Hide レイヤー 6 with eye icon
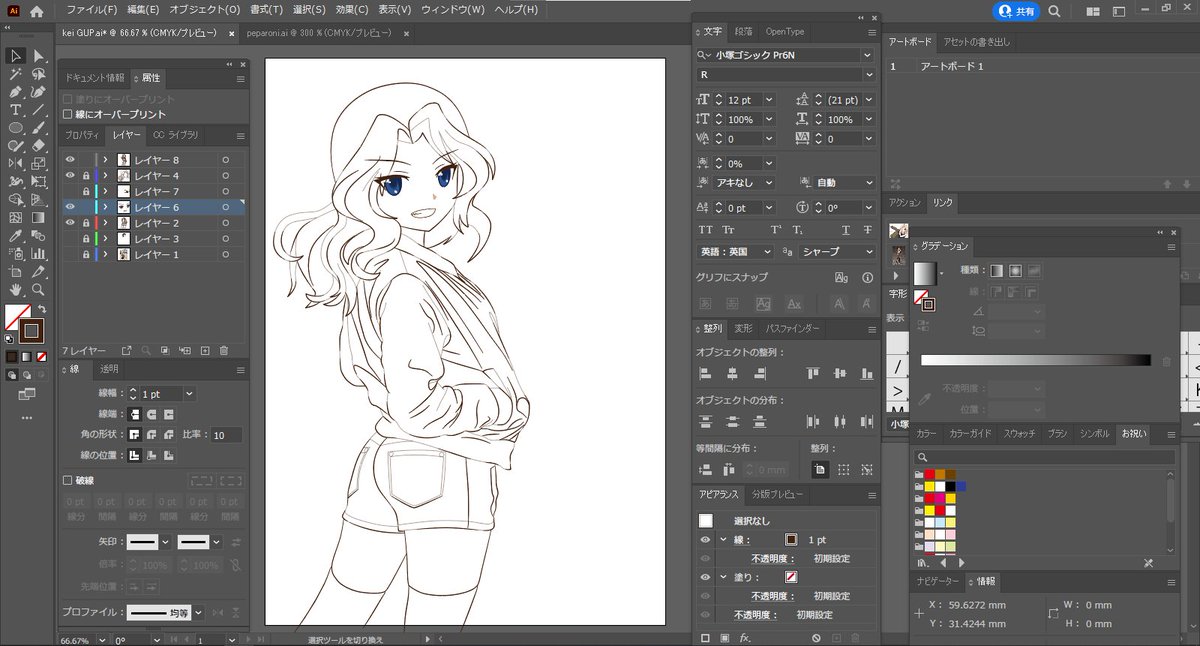Screen dimensions: 1200x646 tap(70, 207)
